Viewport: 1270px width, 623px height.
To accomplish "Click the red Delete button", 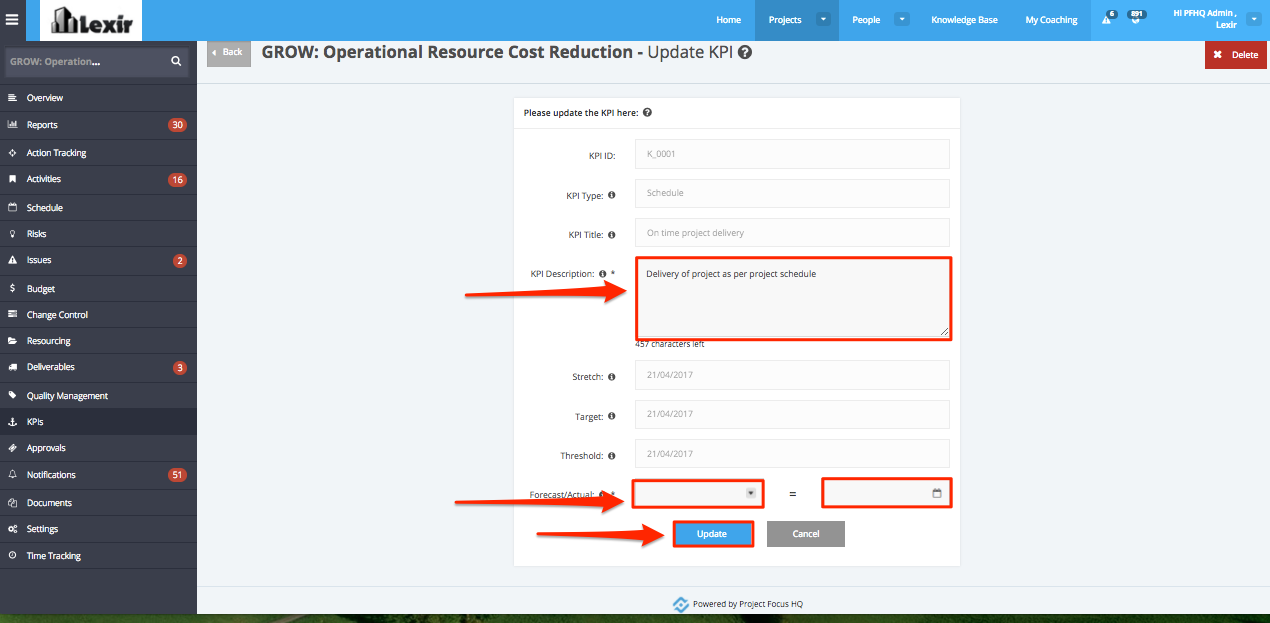I will tap(1237, 55).
